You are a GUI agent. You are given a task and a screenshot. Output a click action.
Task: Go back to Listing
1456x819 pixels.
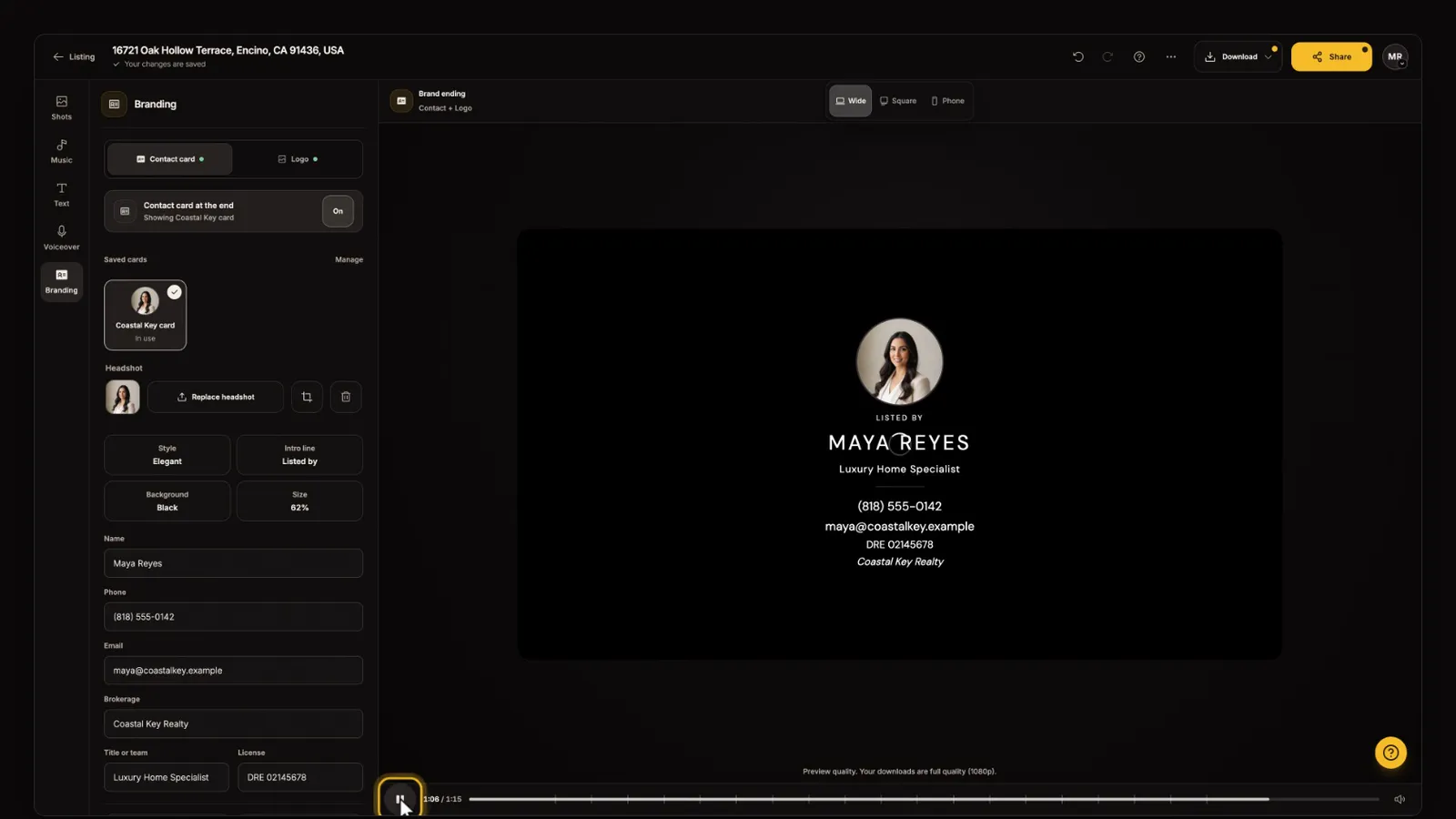pos(74,56)
